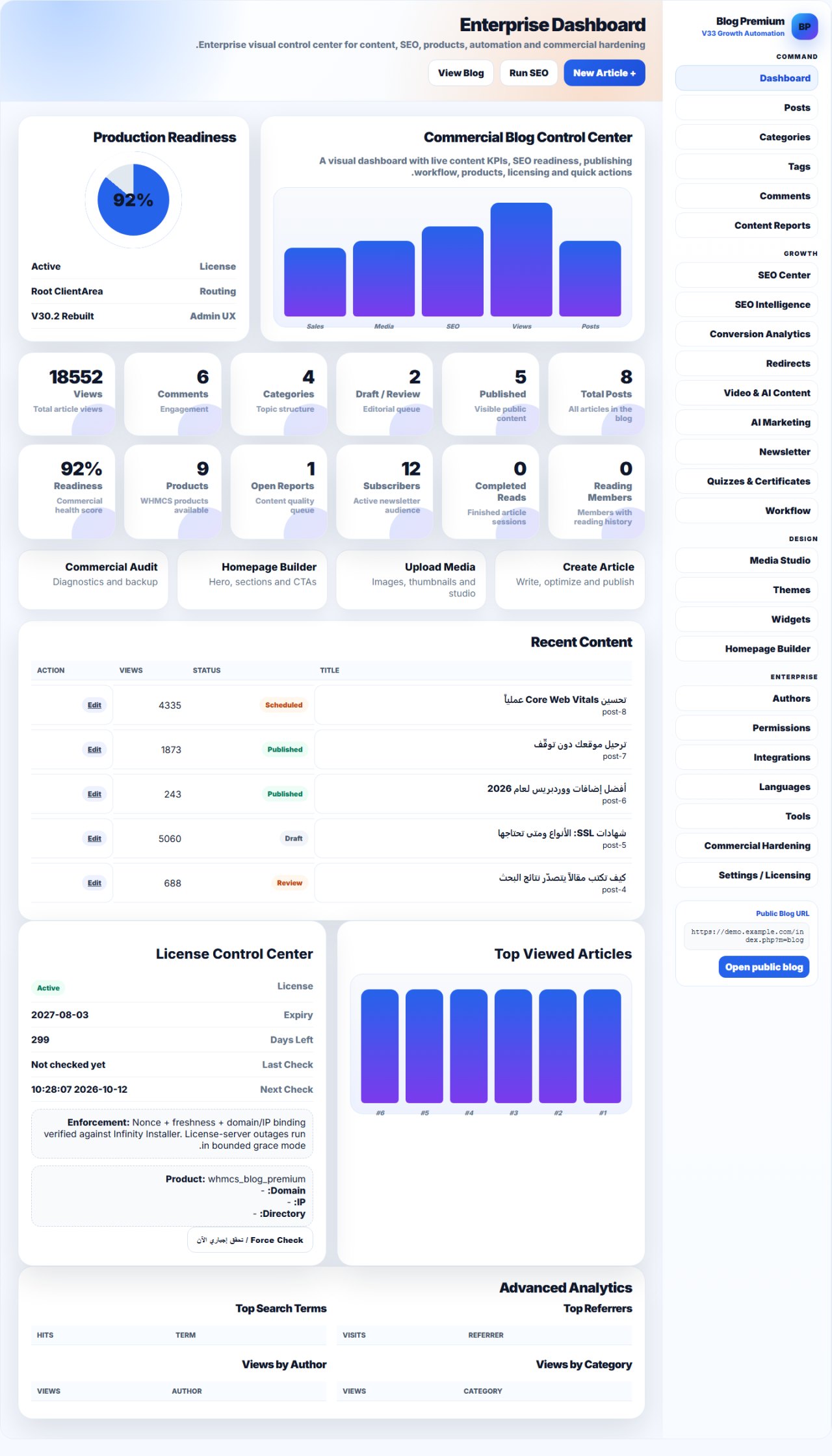832x1456 pixels.
Task: Open Commercial Audit quick action
Action: point(93,580)
